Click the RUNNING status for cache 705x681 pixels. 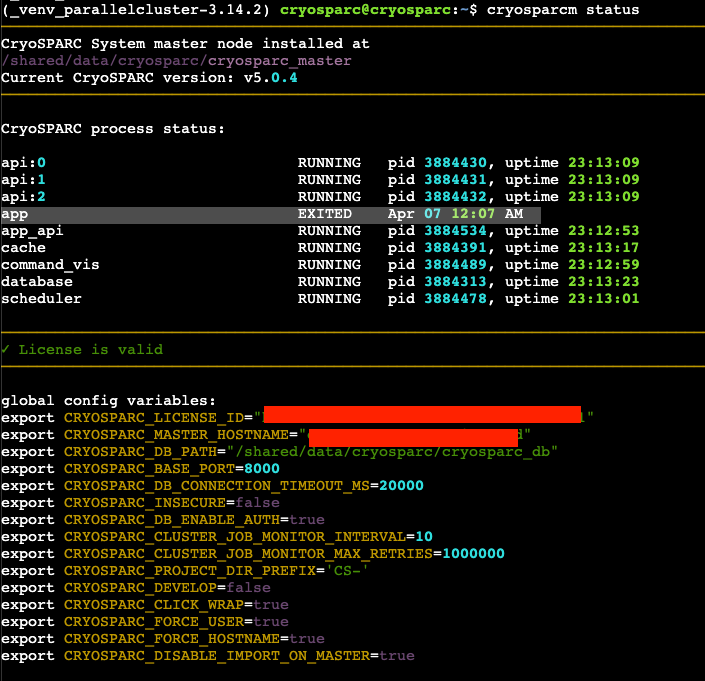click(x=329, y=248)
